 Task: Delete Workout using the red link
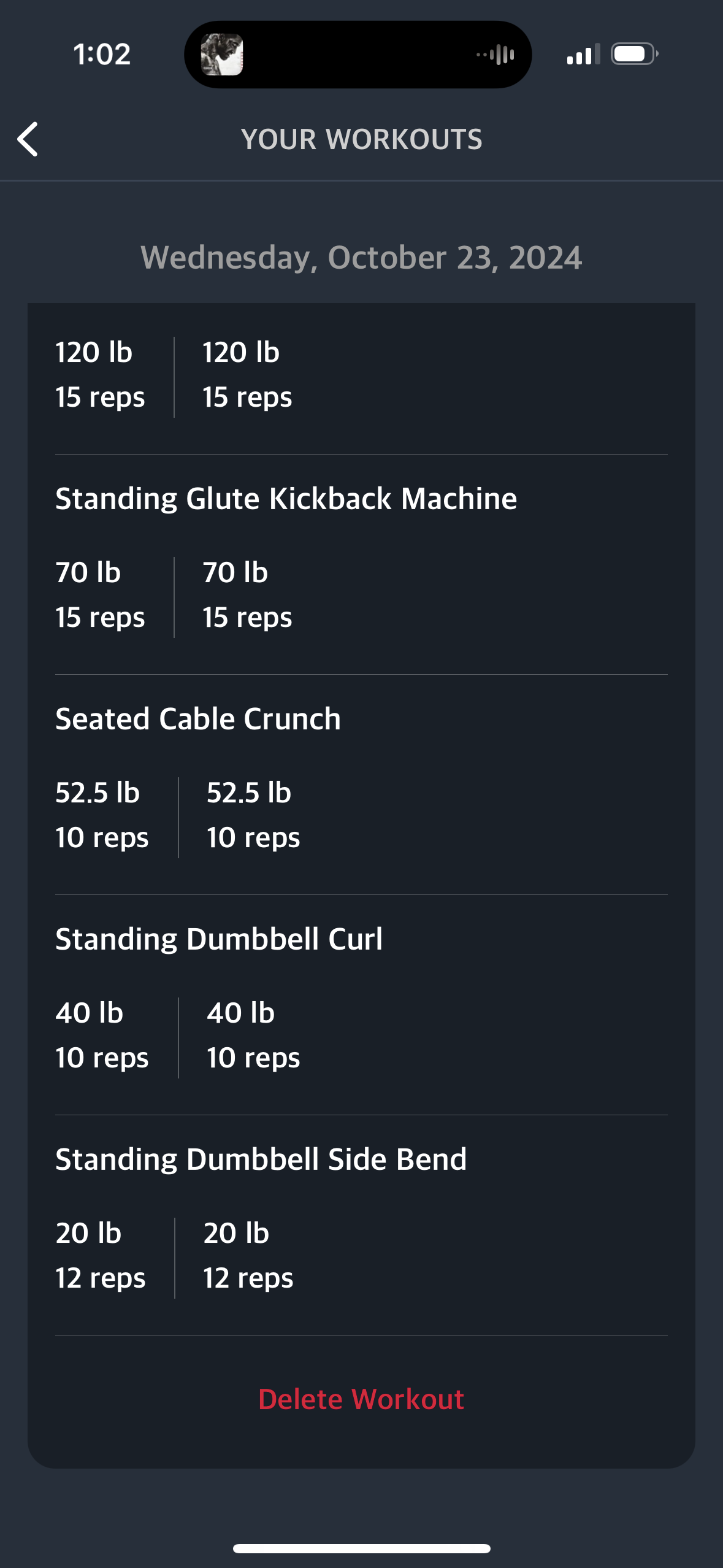(361, 1399)
